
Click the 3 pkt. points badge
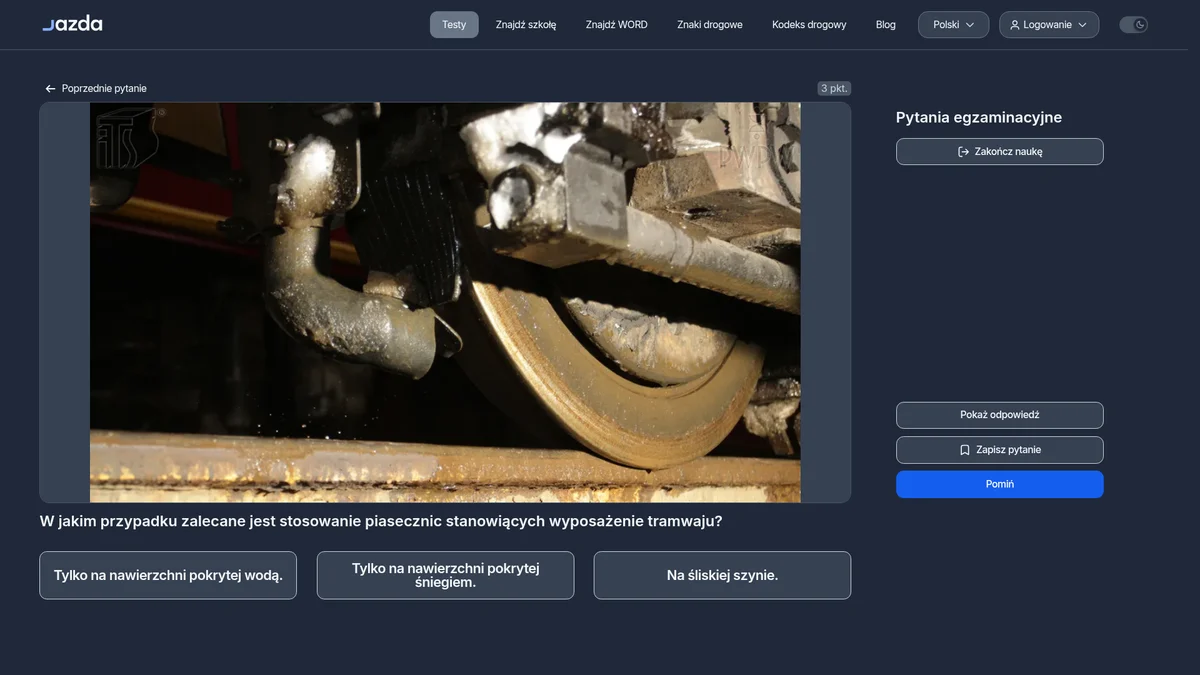point(834,88)
